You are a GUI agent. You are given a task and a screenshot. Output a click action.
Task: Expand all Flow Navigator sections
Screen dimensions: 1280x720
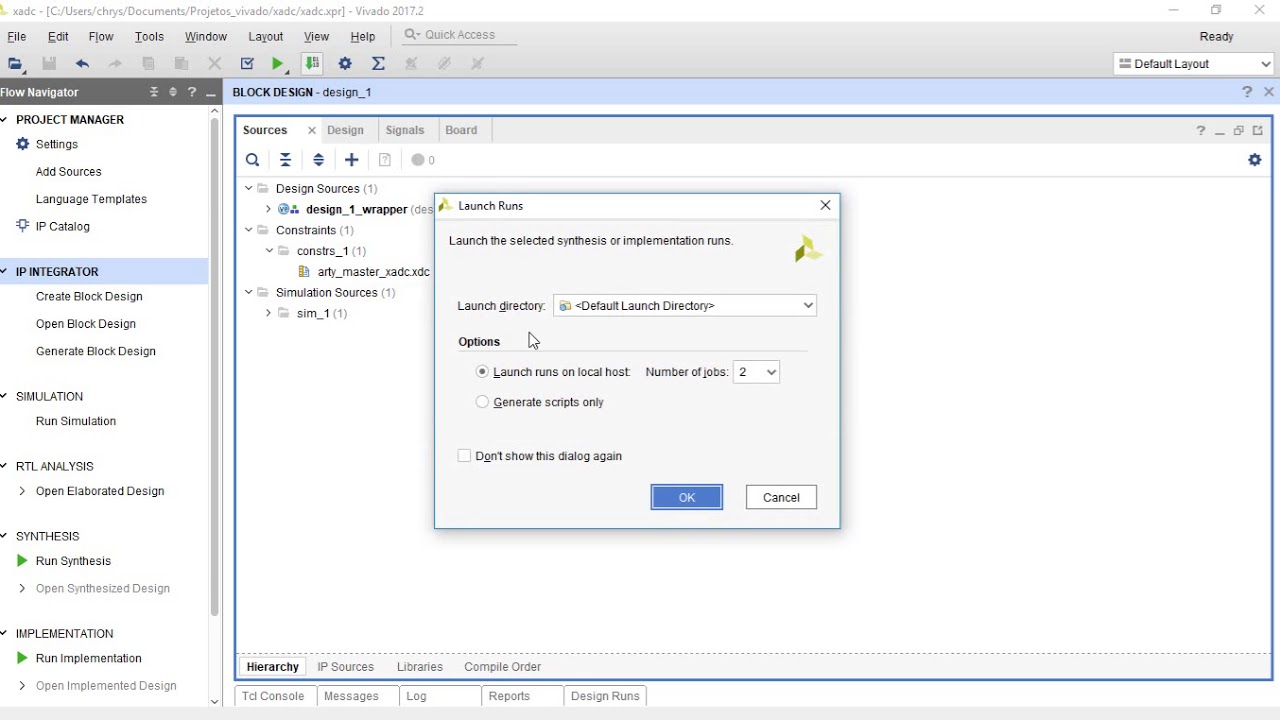point(173,92)
